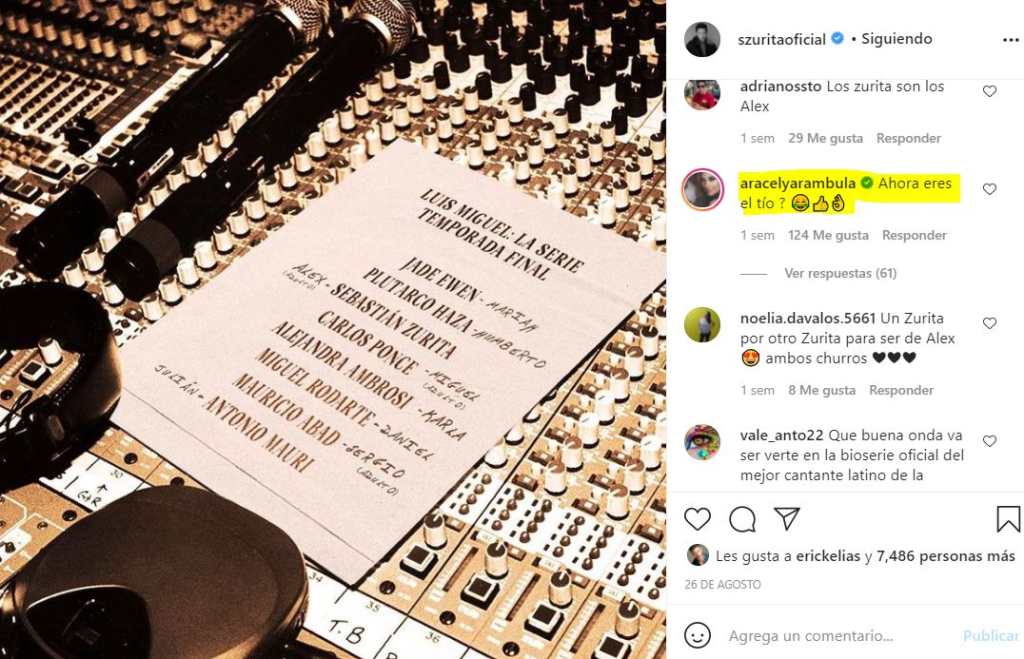Expand Ver respuestas (61) replies
1024x659 pixels.
click(x=840, y=273)
